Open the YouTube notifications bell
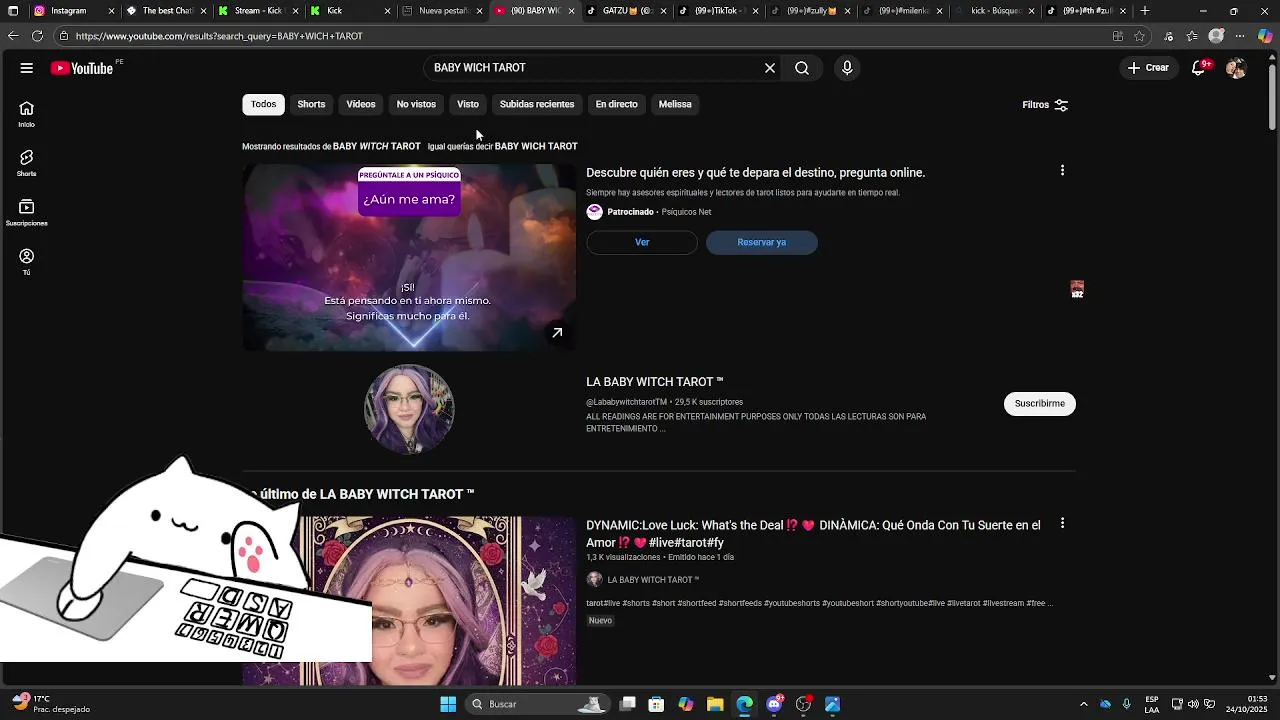Screen dimensions: 1280x720 1199,68
